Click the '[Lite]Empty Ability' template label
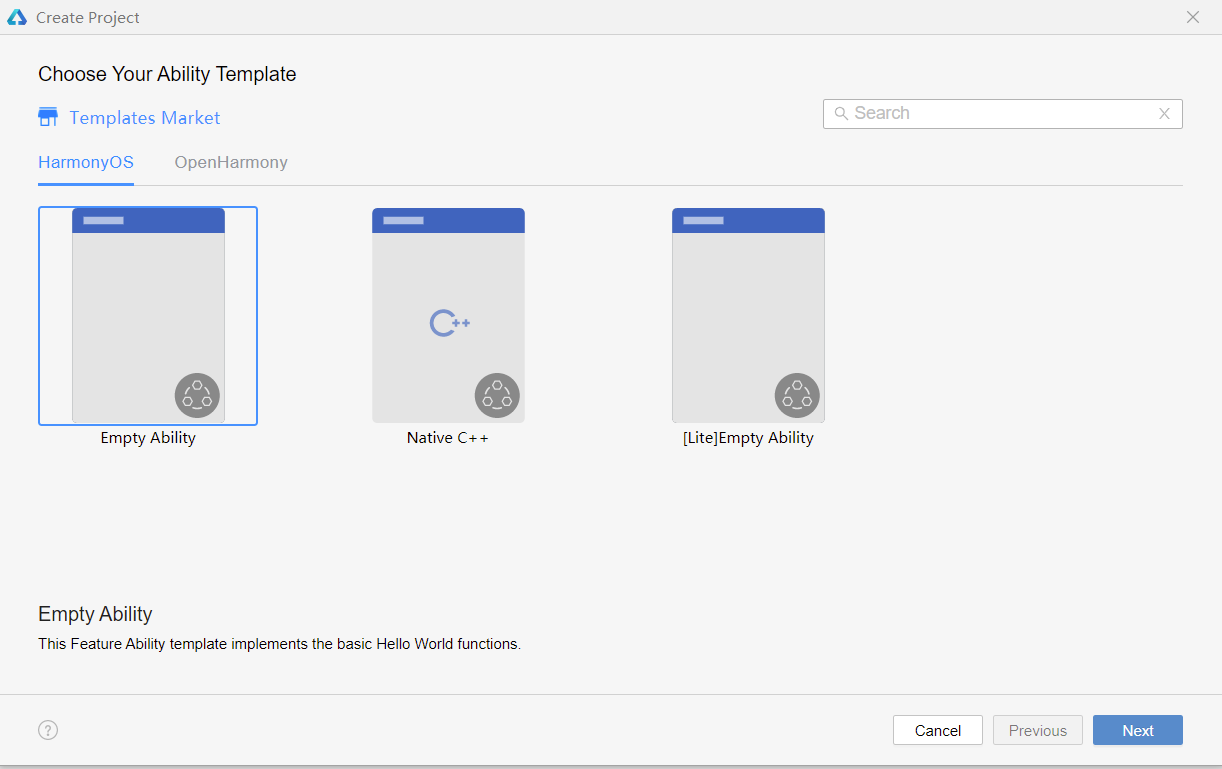The image size is (1222, 769). [x=748, y=438]
